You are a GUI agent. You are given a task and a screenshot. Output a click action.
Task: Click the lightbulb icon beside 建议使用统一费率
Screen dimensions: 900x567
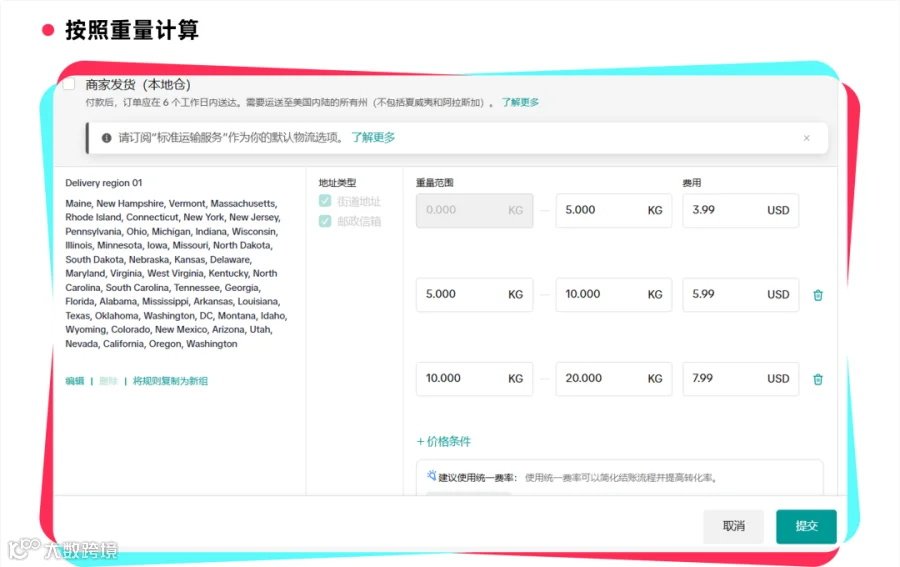431,476
